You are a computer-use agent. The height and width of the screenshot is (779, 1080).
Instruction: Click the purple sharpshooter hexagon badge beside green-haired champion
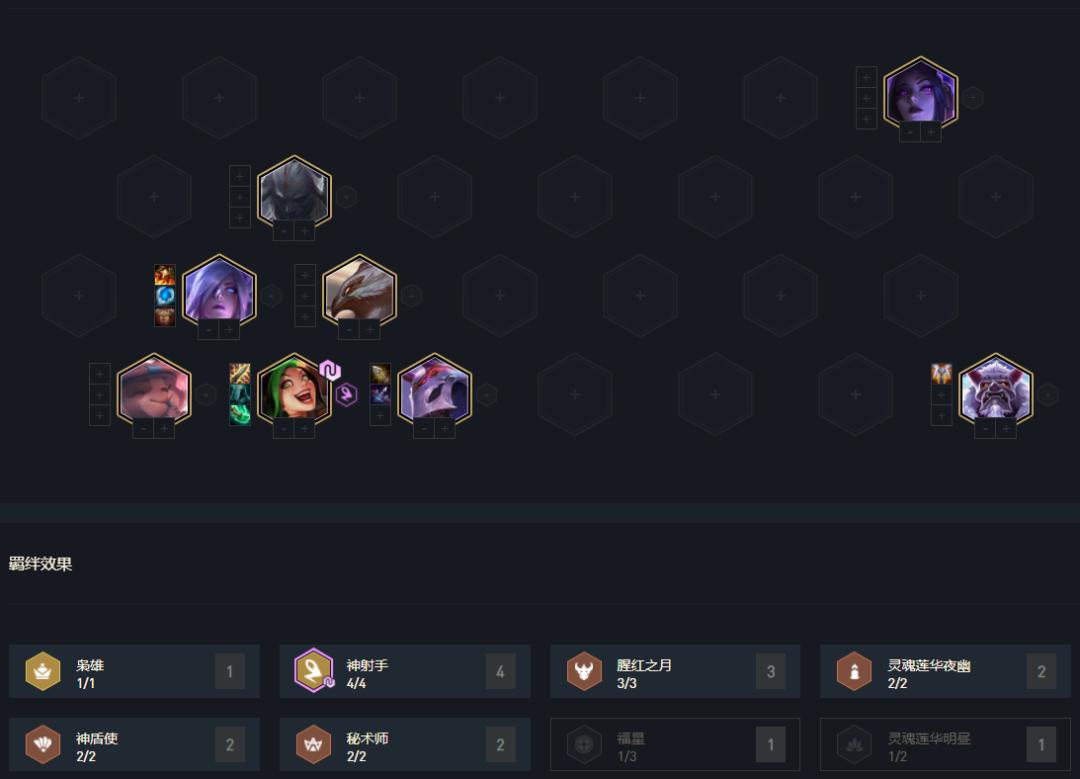(346, 395)
